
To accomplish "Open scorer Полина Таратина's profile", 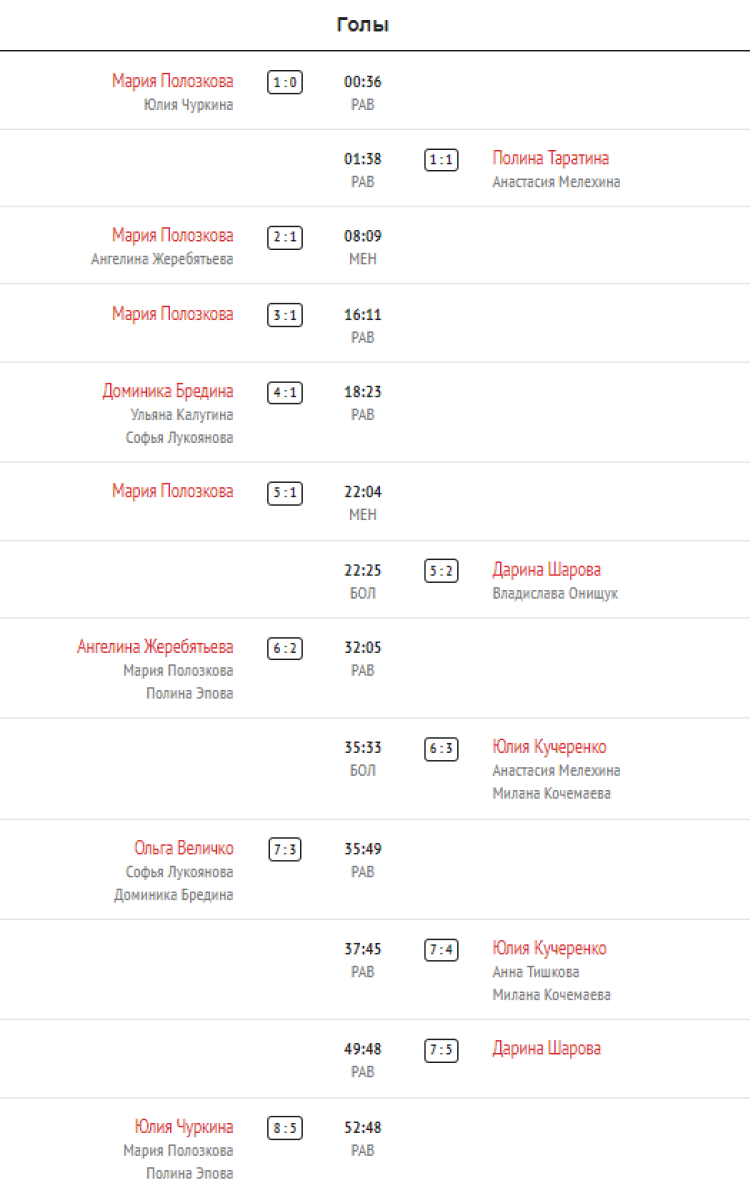I will click(x=550, y=158).
